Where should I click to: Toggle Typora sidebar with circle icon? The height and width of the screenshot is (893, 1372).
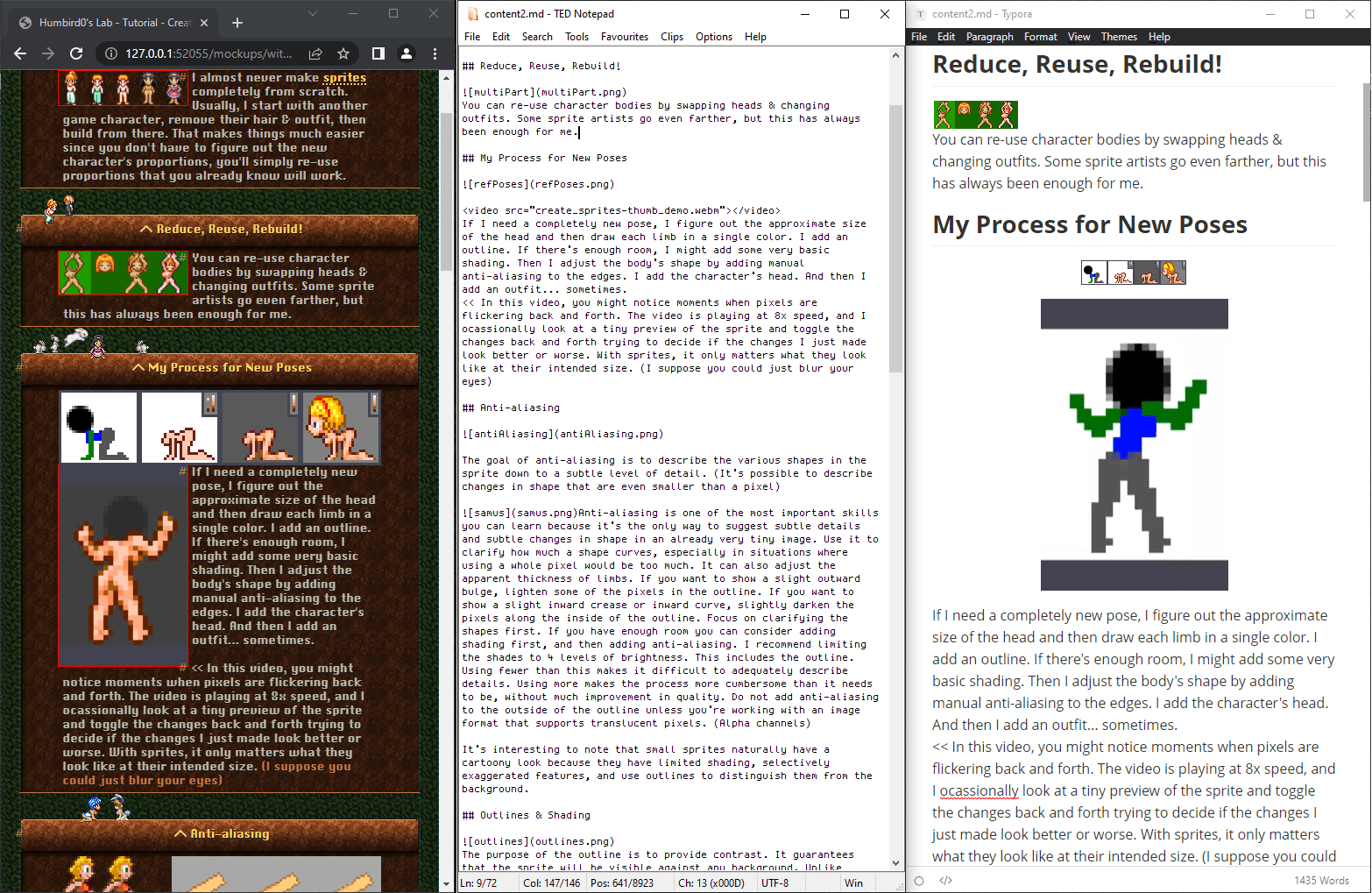[x=919, y=880]
